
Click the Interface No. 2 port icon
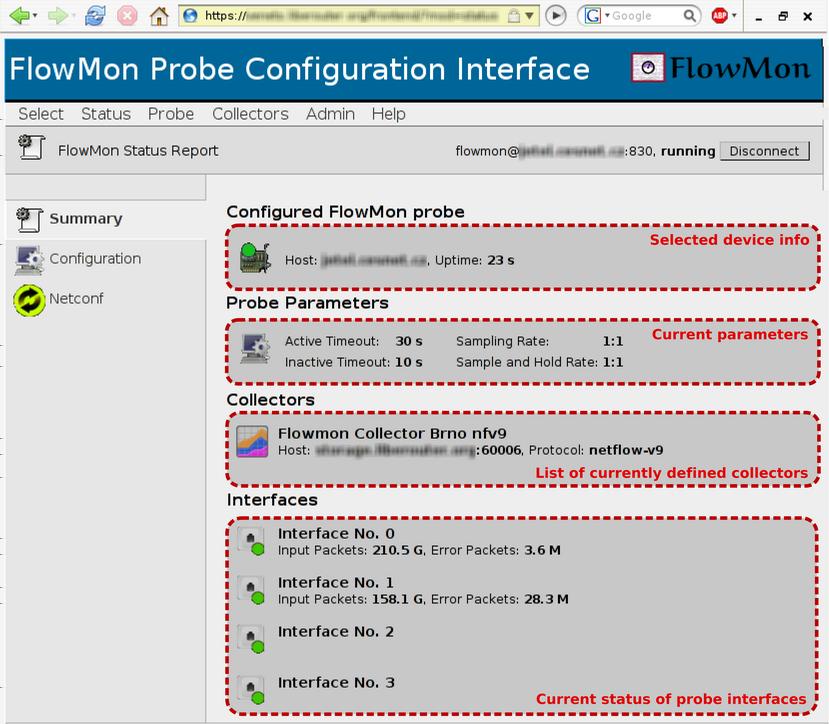pos(251,639)
